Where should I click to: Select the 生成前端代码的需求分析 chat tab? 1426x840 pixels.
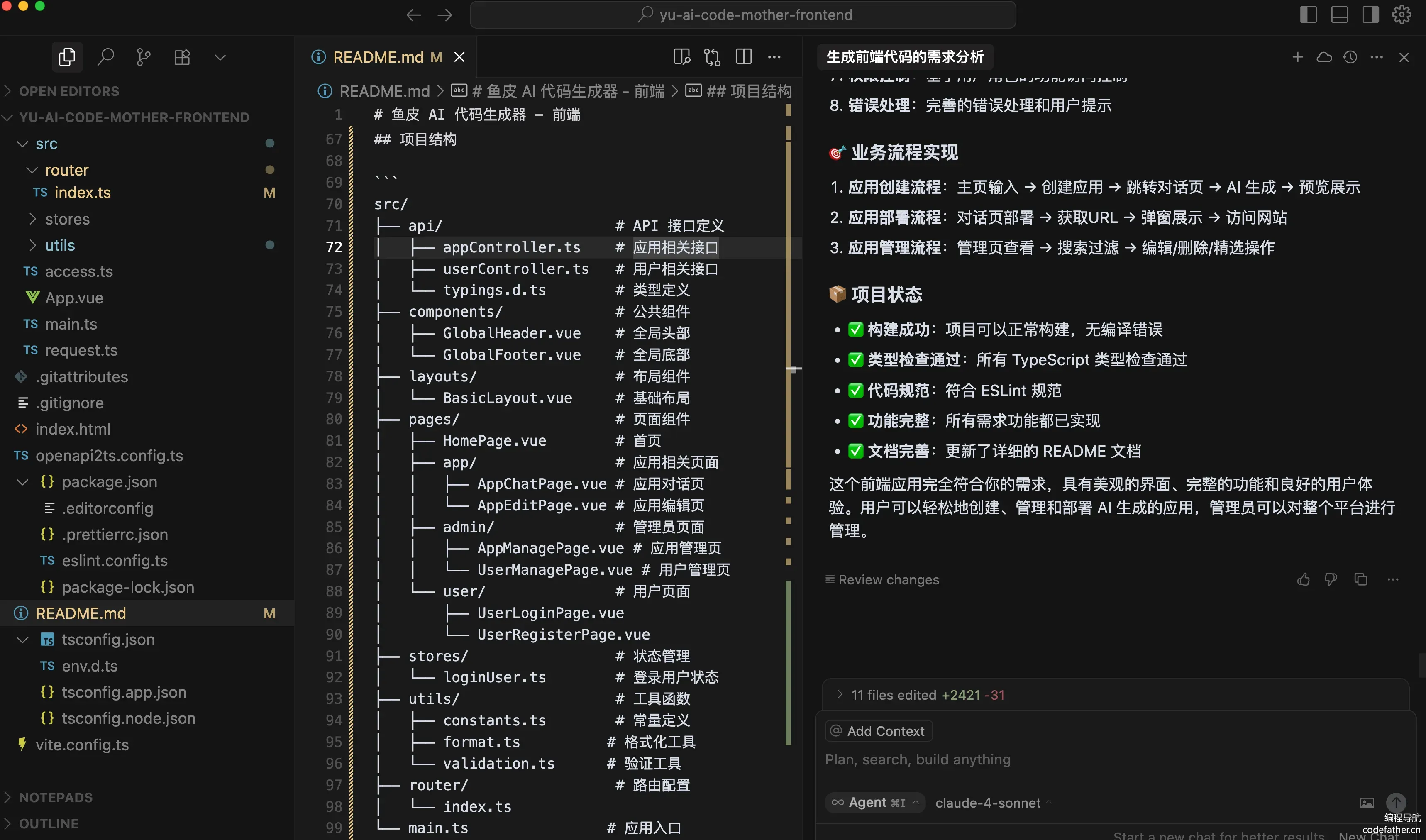click(x=906, y=57)
